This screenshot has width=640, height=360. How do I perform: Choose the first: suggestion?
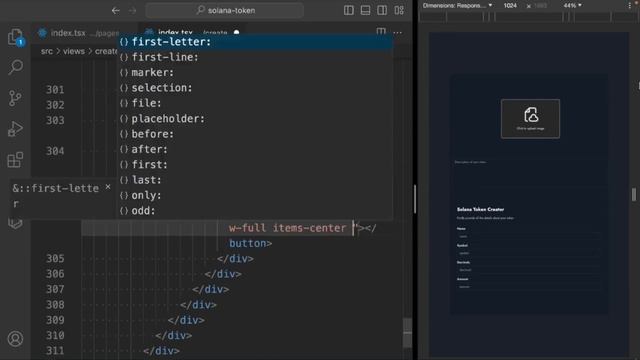(255, 164)
